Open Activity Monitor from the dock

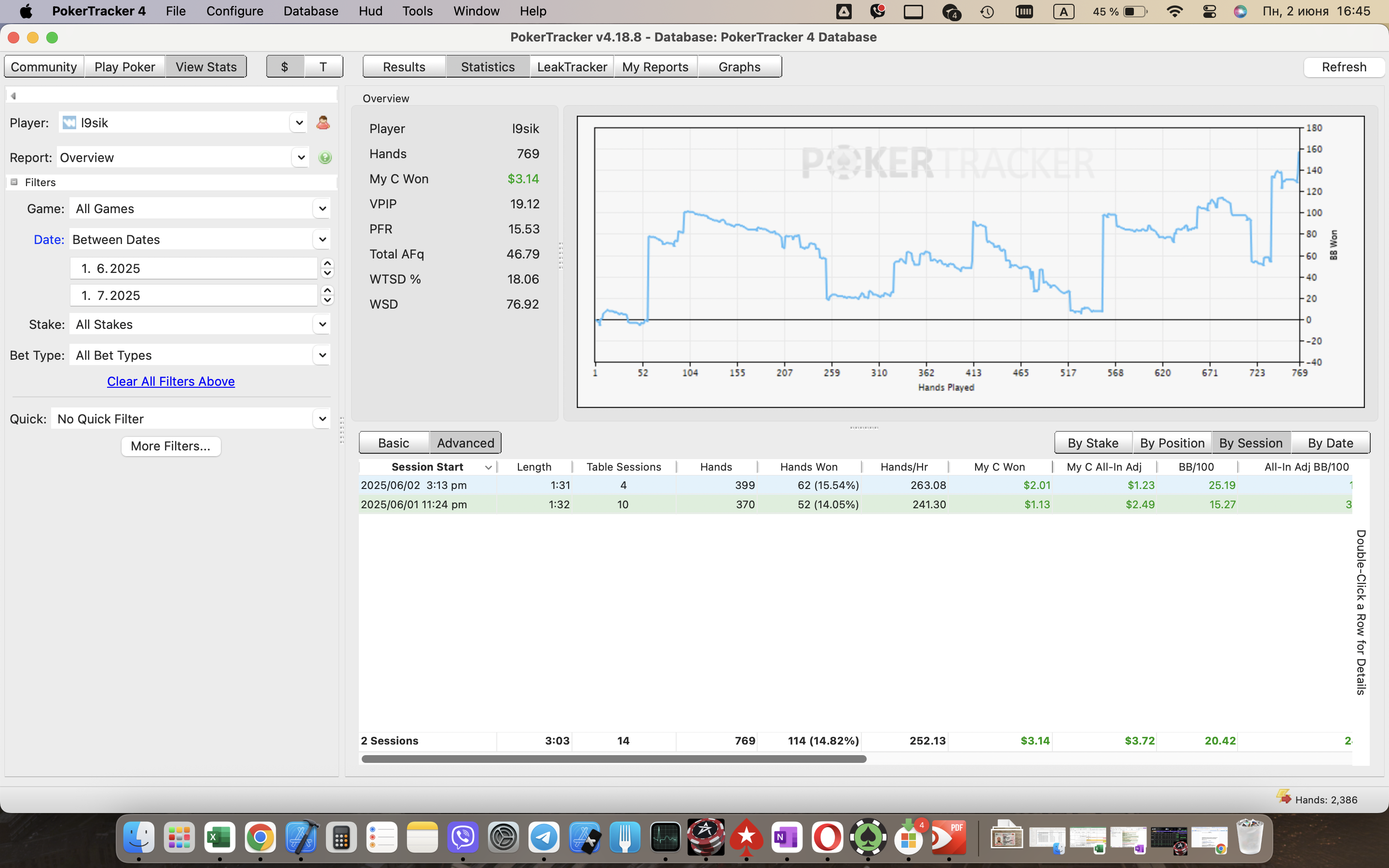tap(665, 838)
